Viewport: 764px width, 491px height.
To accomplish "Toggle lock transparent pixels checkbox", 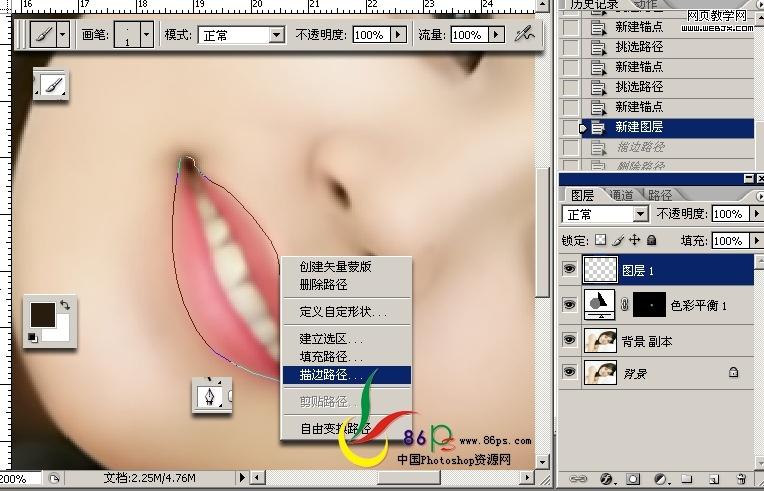I will coord(601,240).
